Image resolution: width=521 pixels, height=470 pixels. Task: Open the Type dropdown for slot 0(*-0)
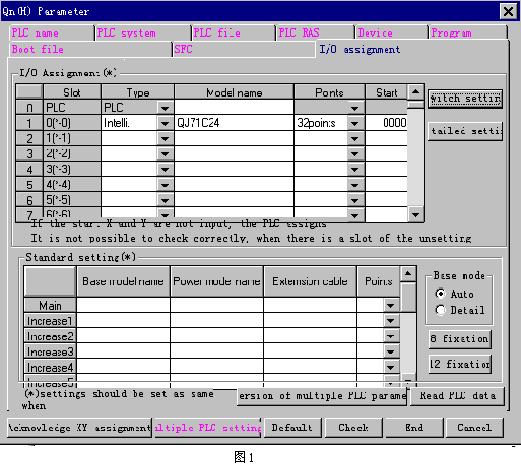point(165,123)
